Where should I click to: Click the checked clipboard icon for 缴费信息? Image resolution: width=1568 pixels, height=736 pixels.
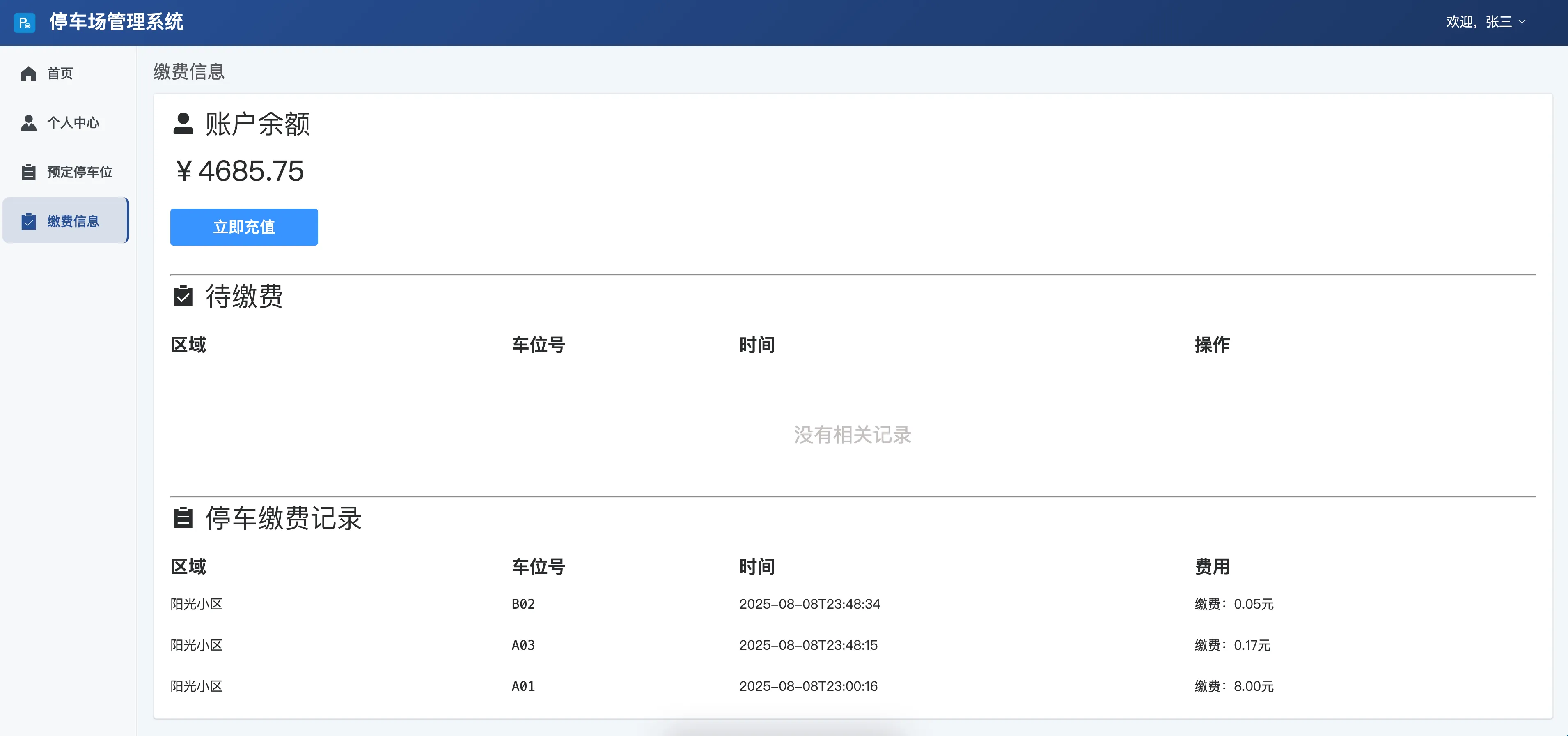[29, 221]
